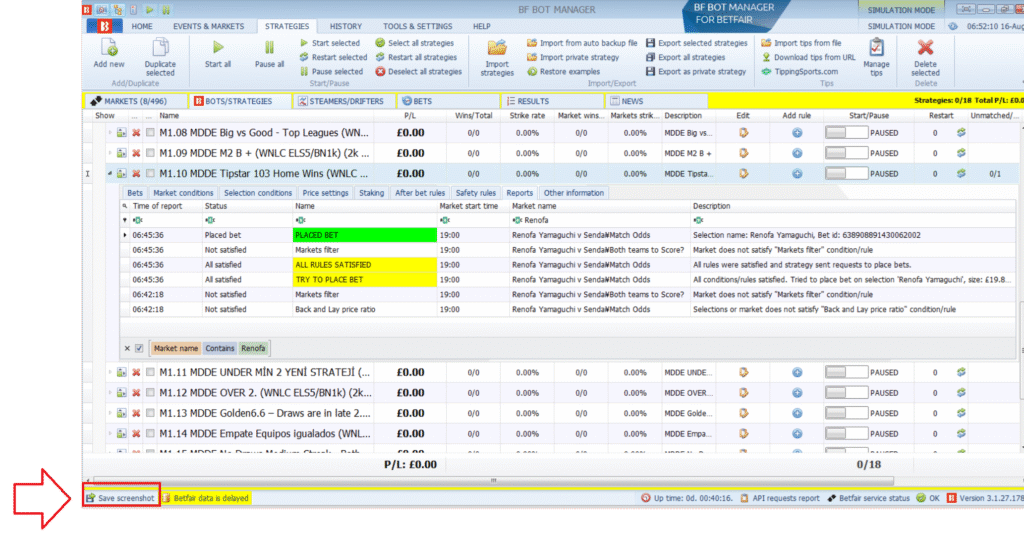Click Deselect all strategies
Screen dimensions: 1024x535
point(418,72)
